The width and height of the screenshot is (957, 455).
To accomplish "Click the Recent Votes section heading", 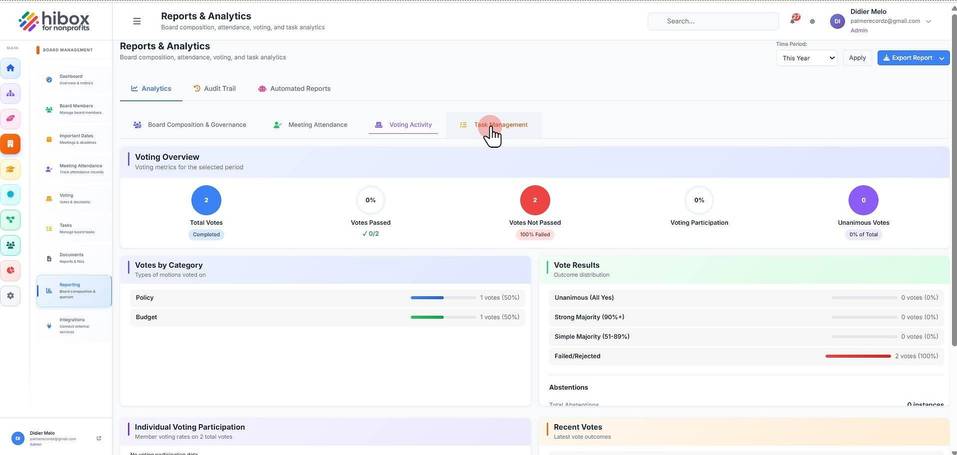I will [577, 428].
